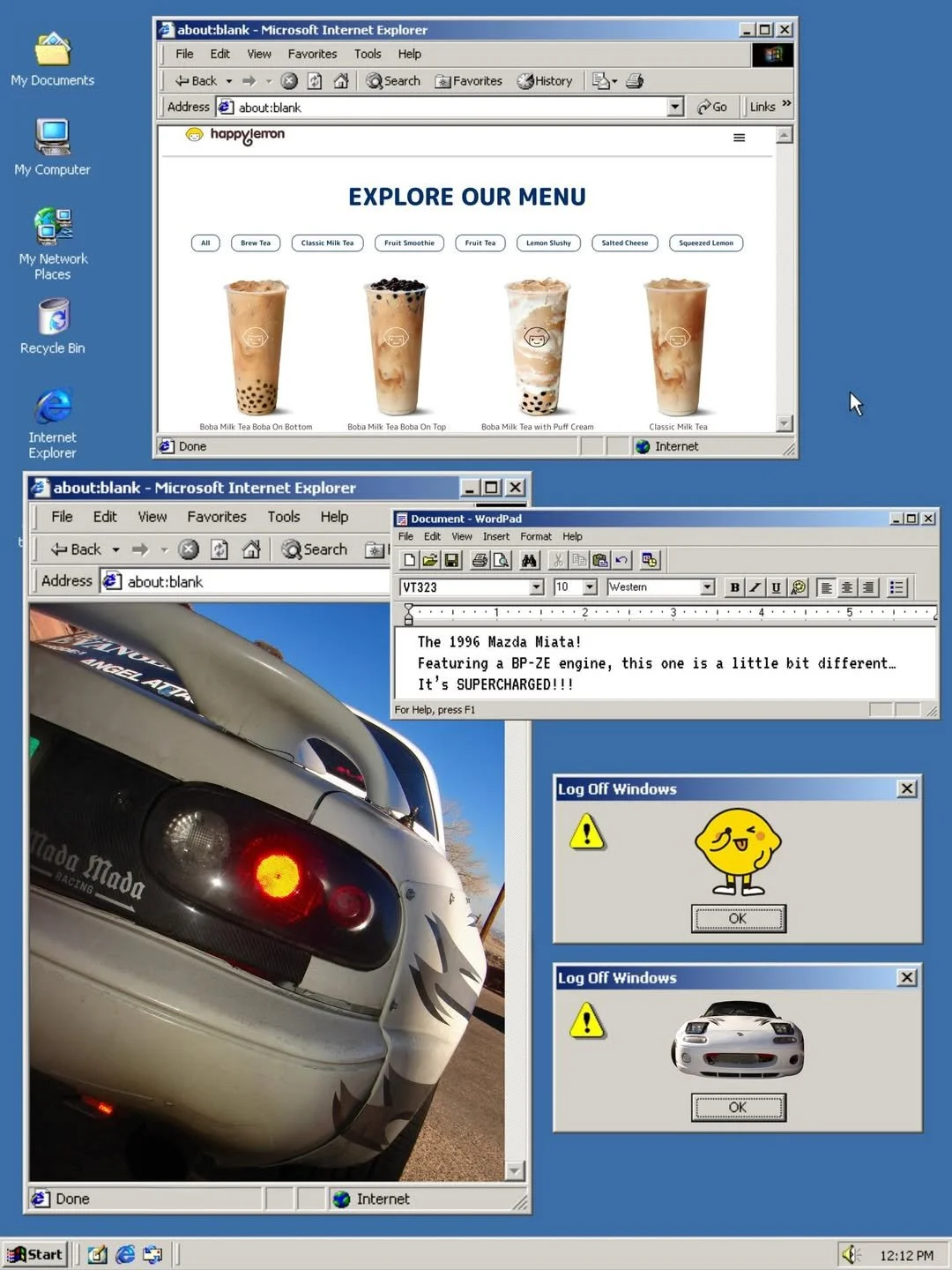Click Home icon in top Internet Explorer toolbar
The image size is (952, 1270).
pyautogui.click(x=341, y=81)
